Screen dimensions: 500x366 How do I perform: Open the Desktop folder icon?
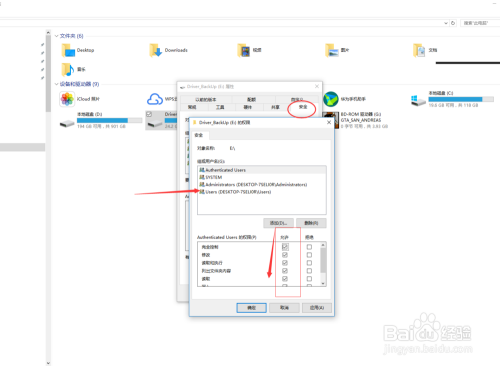coord(68,51)
